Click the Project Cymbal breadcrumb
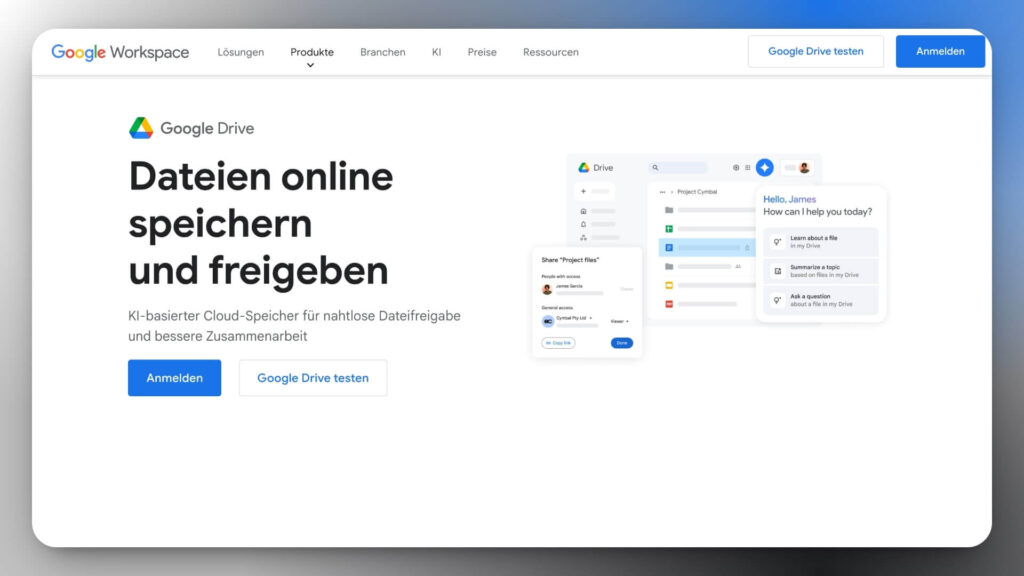Screen dimensions: 1024x576 (697, 192)
